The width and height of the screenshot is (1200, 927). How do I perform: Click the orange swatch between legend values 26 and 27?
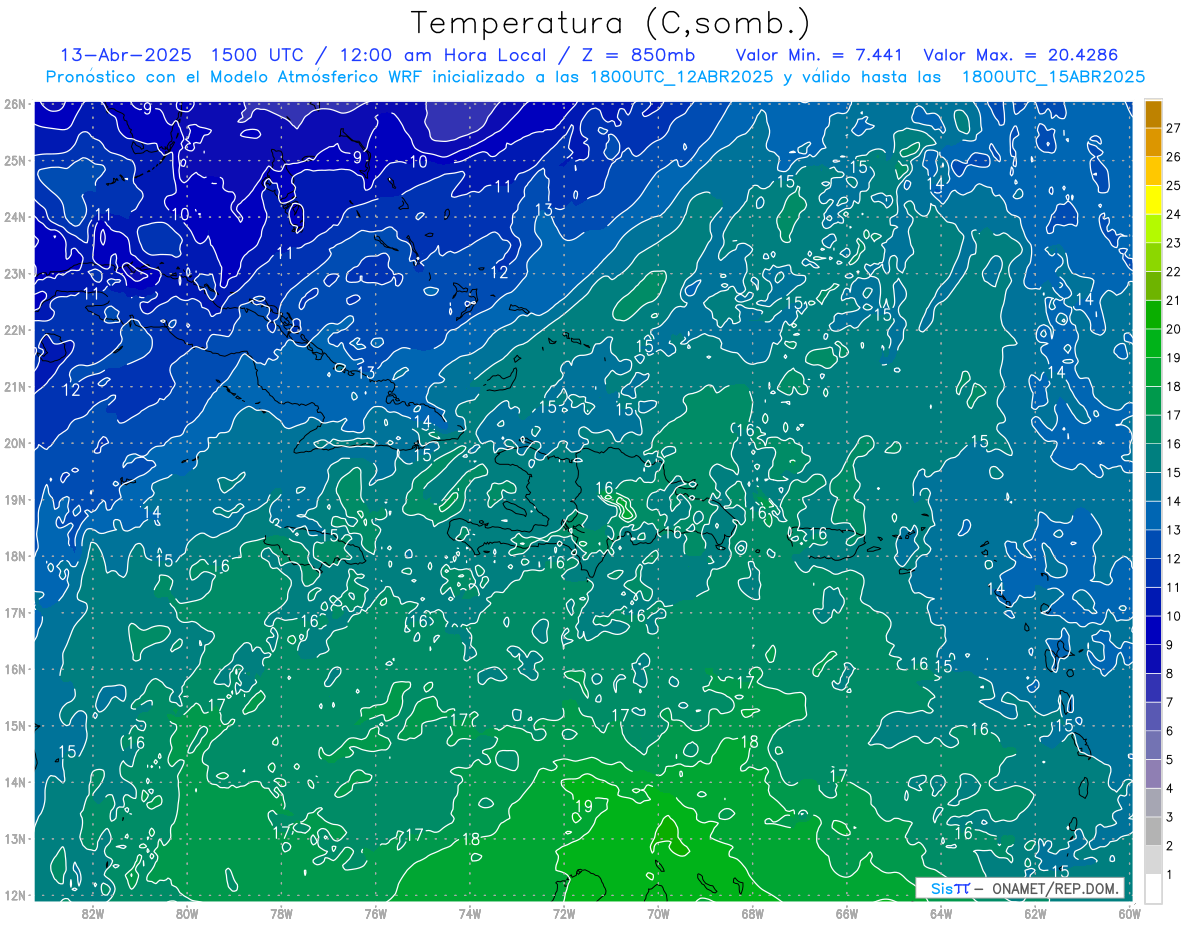1154,142
